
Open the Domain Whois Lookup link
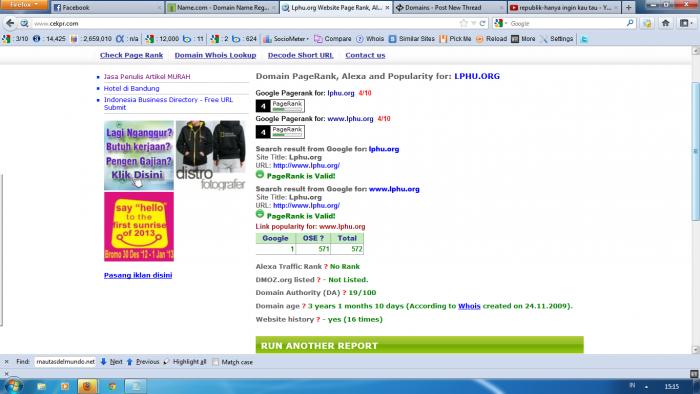[215, 55]
